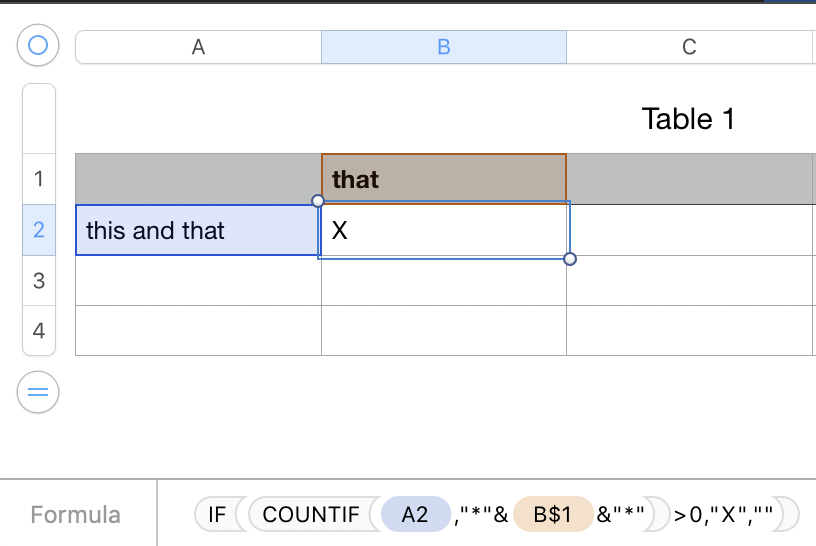Image resolution: width=816 pixels, height=546 pixels.
Task: Select column B header
Action: (443, 47)
